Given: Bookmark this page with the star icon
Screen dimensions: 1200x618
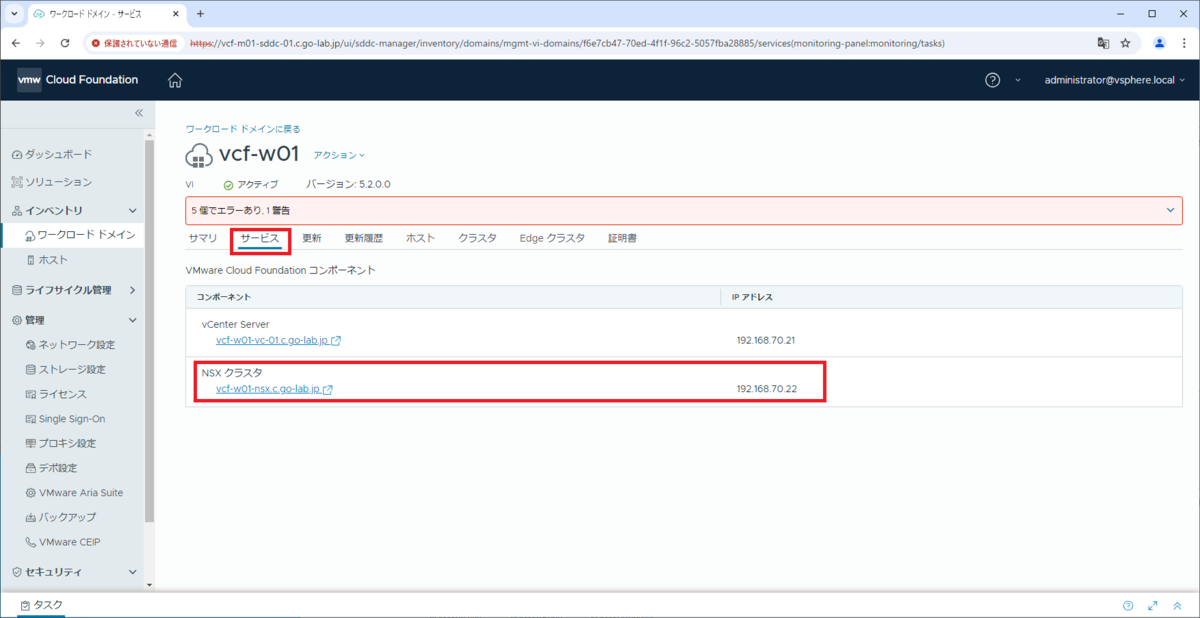Looking at the screenshot, I should tap(1125, 43).
